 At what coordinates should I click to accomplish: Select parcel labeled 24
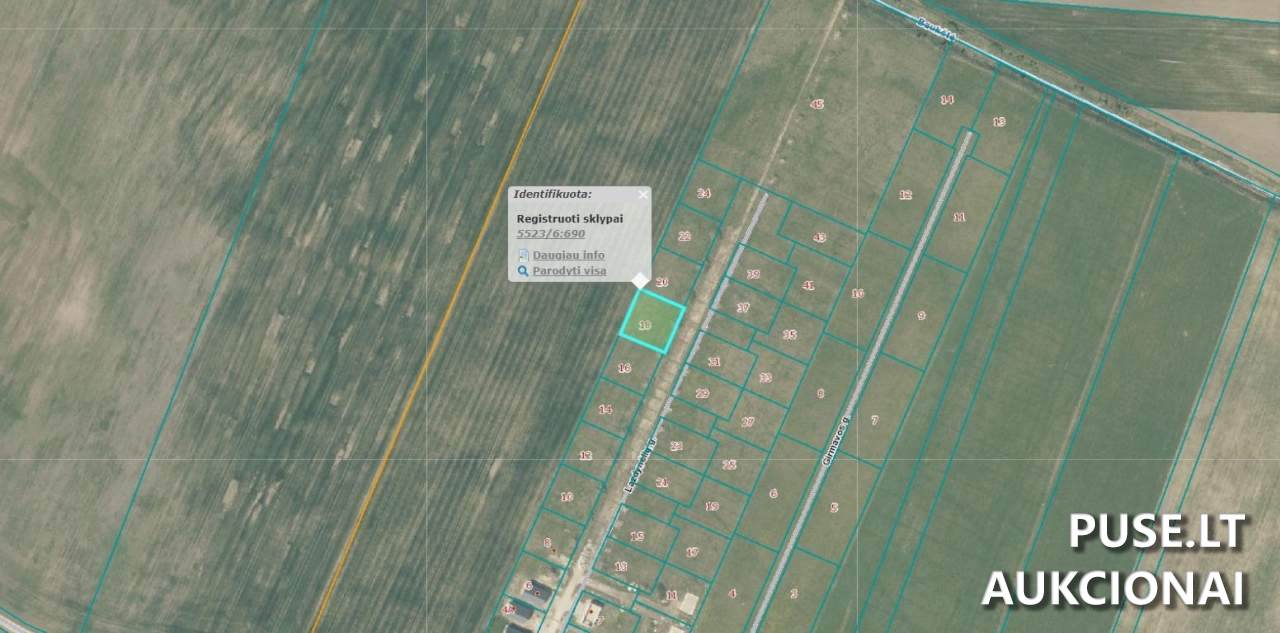pyautogui.click(x=704, y=194)
